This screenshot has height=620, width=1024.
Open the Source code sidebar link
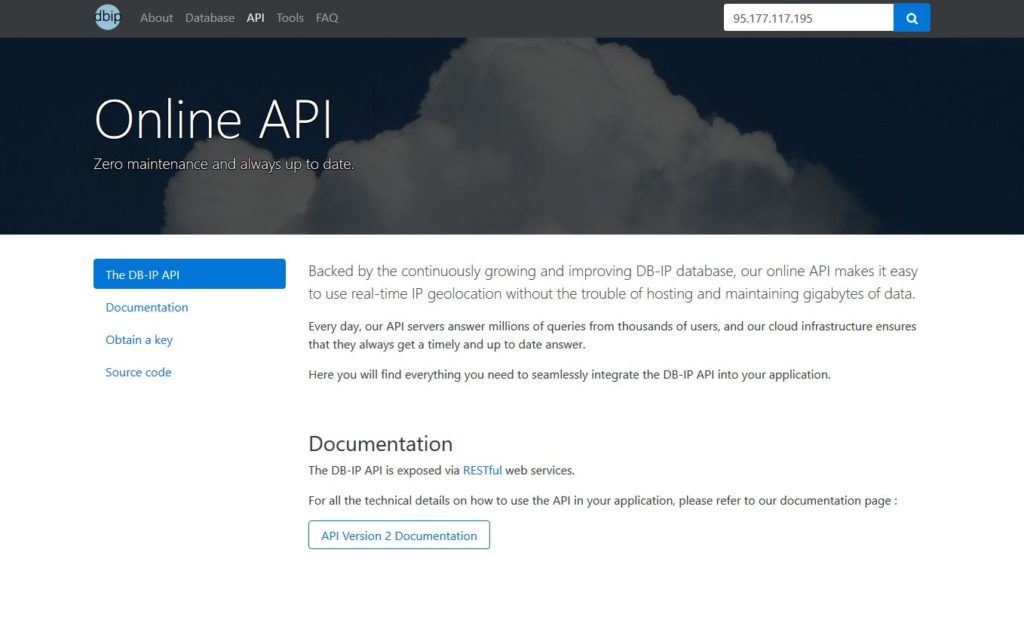(138, 372)
